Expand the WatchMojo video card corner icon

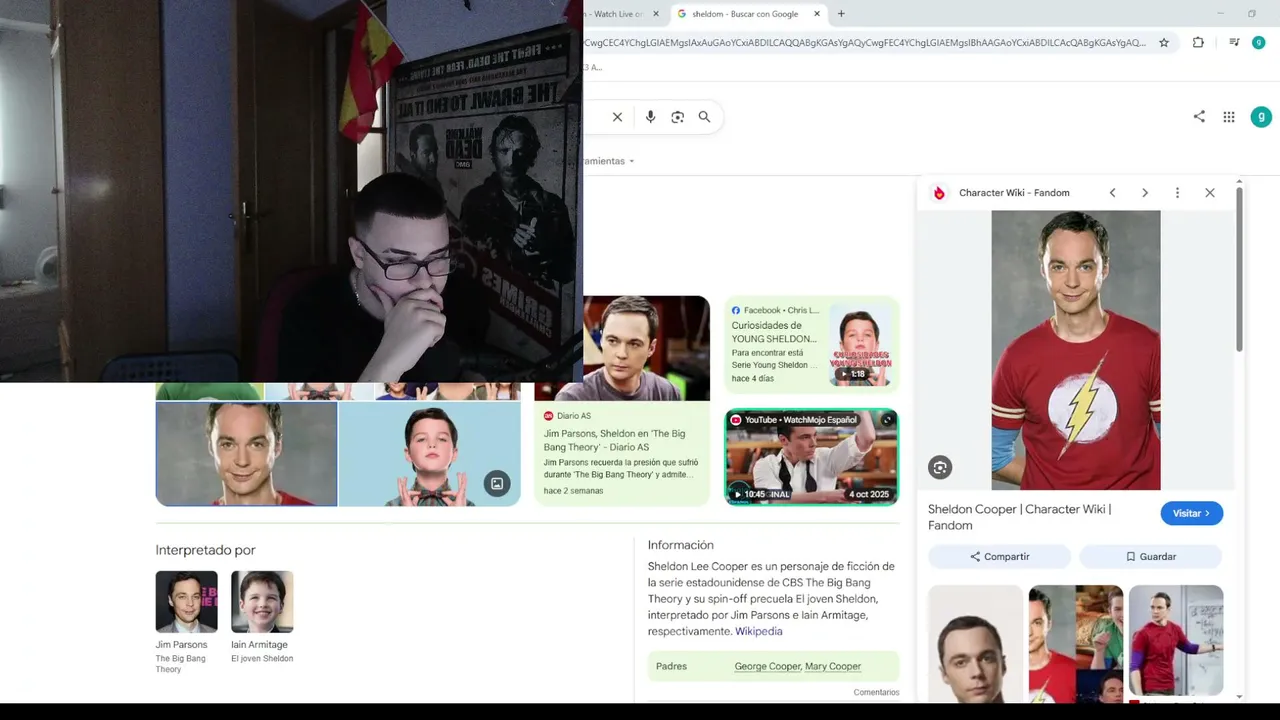click(886, 420)
